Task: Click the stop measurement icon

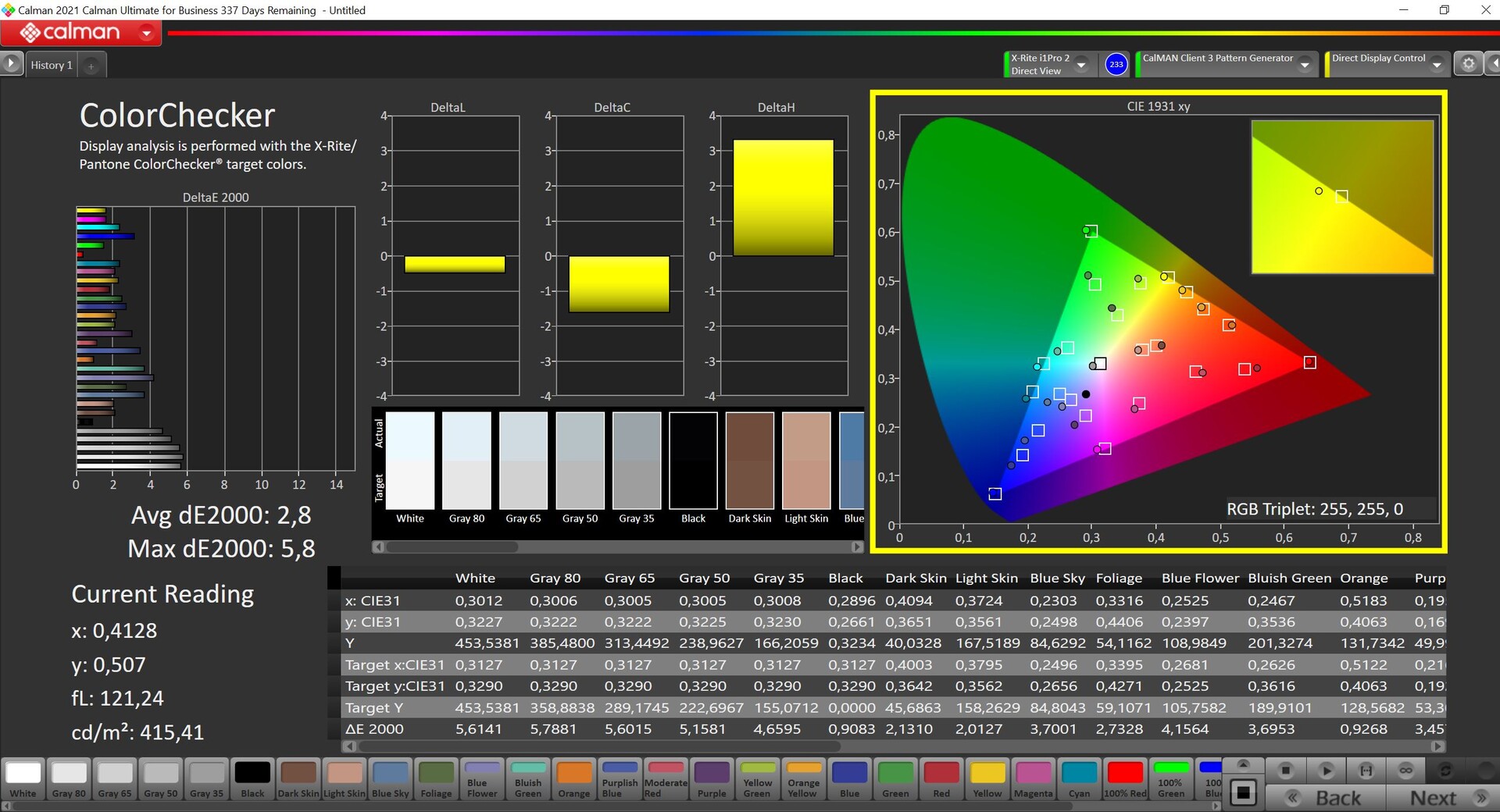Action: click(x=1285, y=771)
